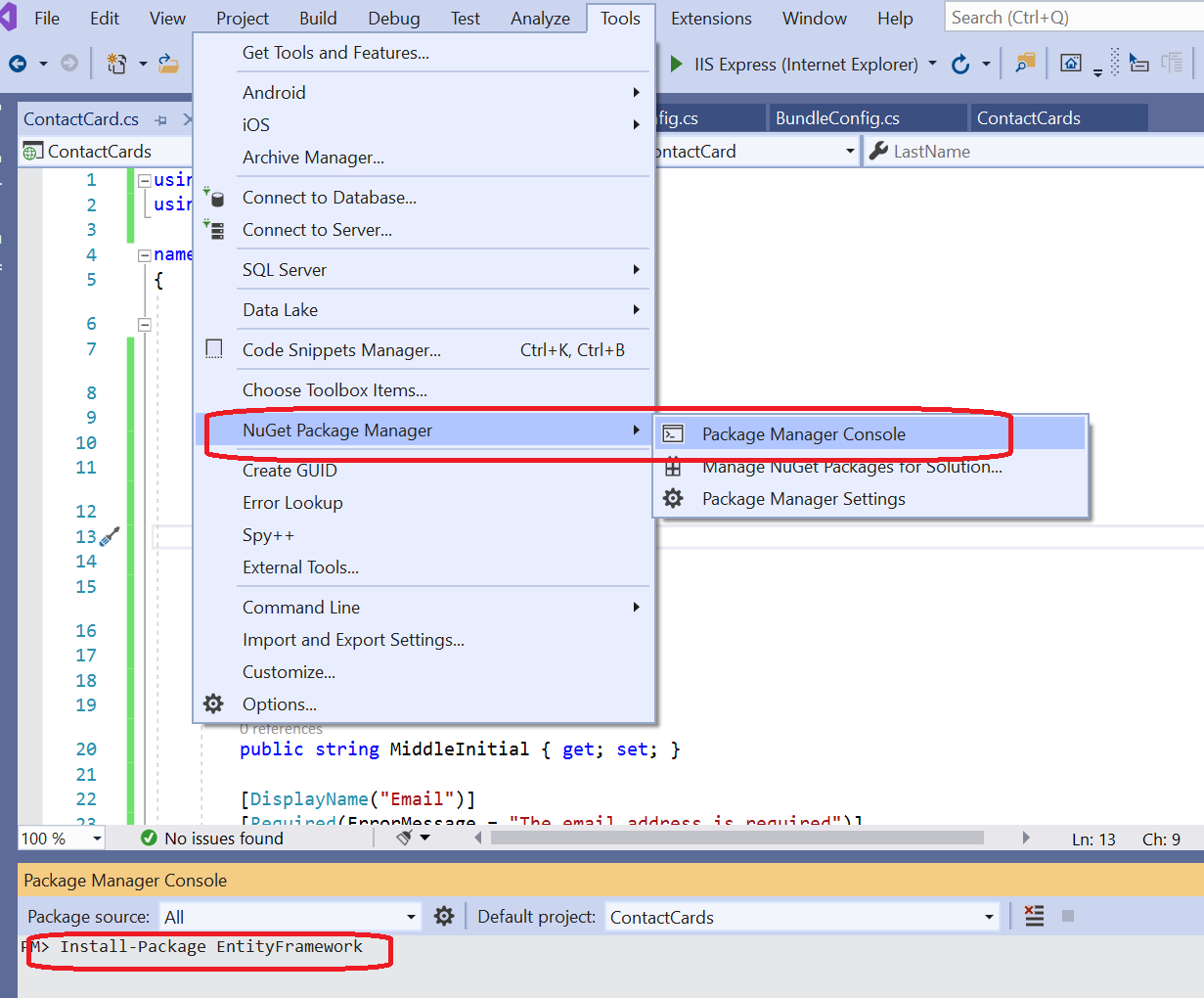Open the Debug menu

[x=394, y=18]
